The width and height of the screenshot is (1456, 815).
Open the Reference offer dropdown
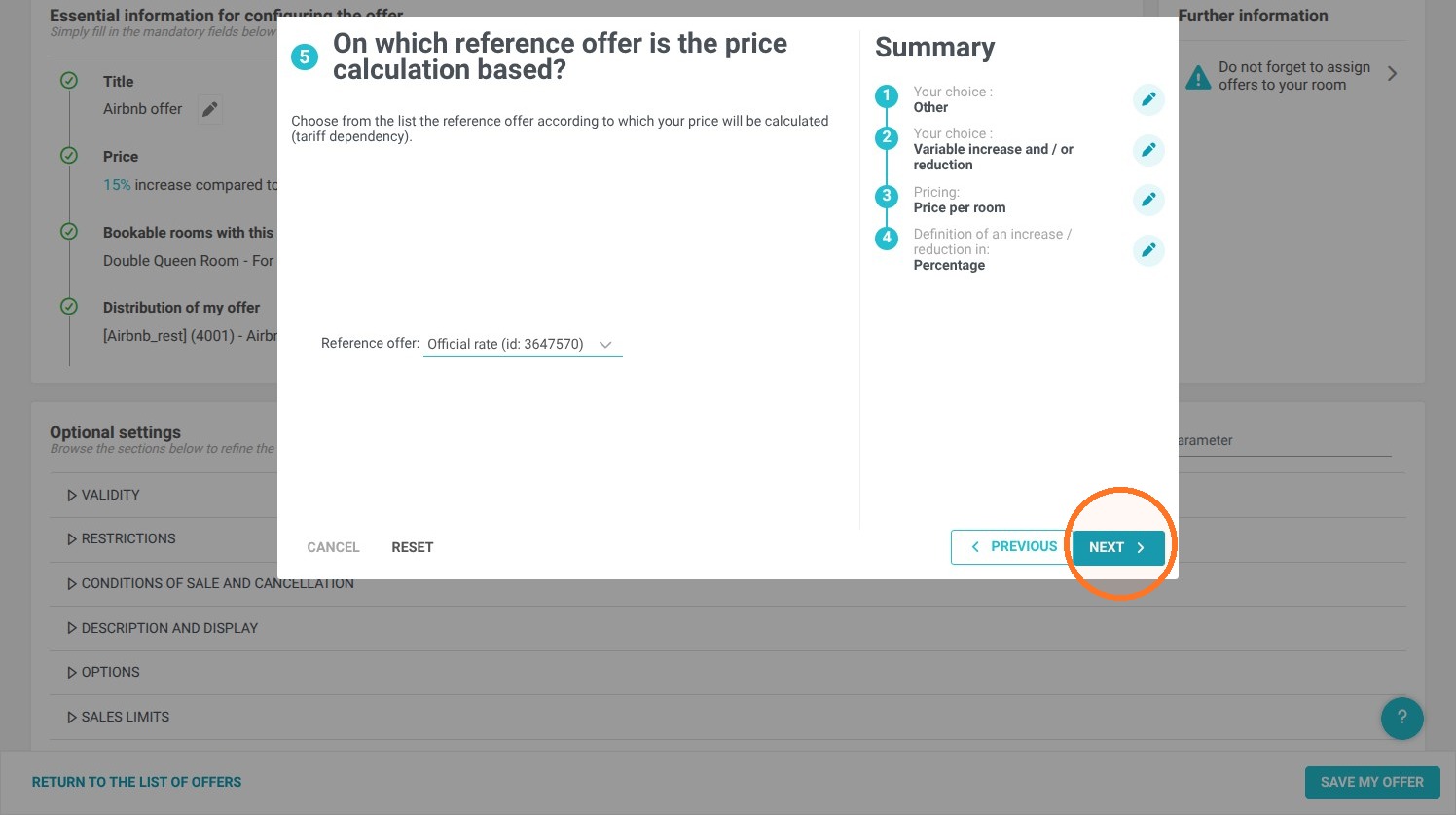coord(523,344)
